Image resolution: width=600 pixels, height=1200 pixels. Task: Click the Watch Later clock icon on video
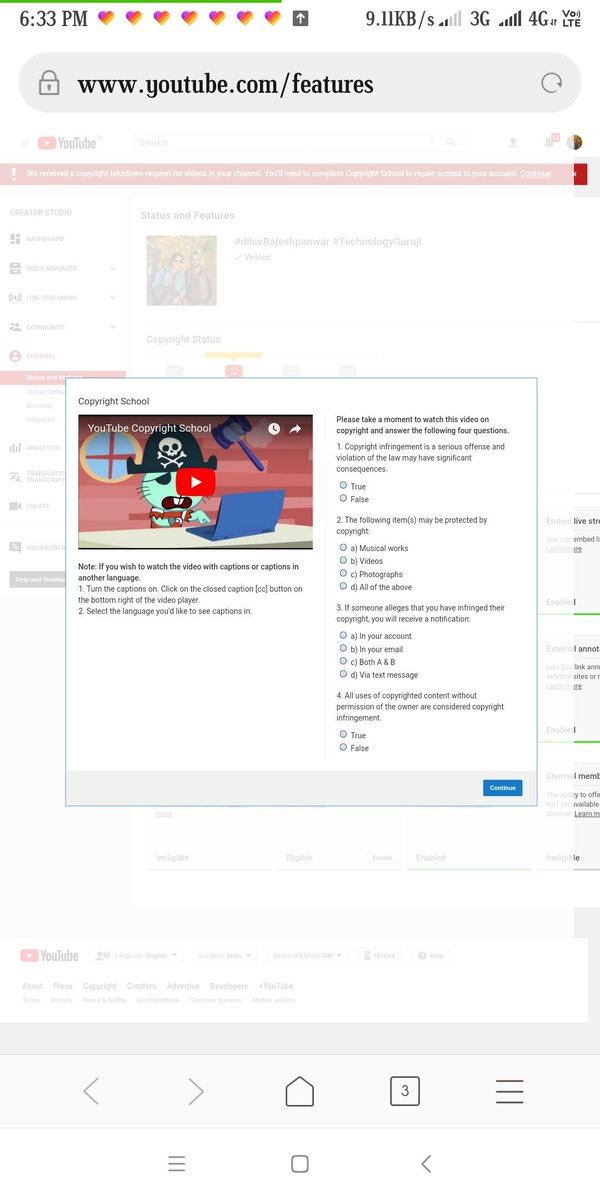274,429
